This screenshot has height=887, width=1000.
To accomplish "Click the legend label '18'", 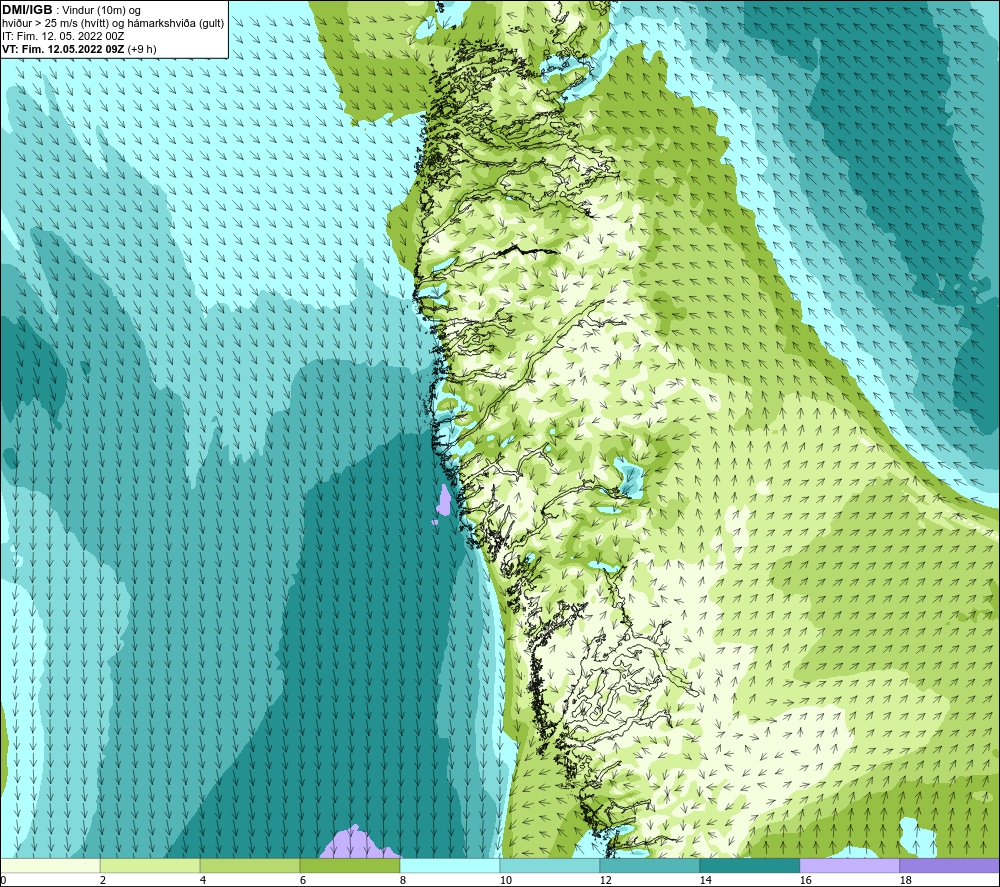I will (905, 881).
